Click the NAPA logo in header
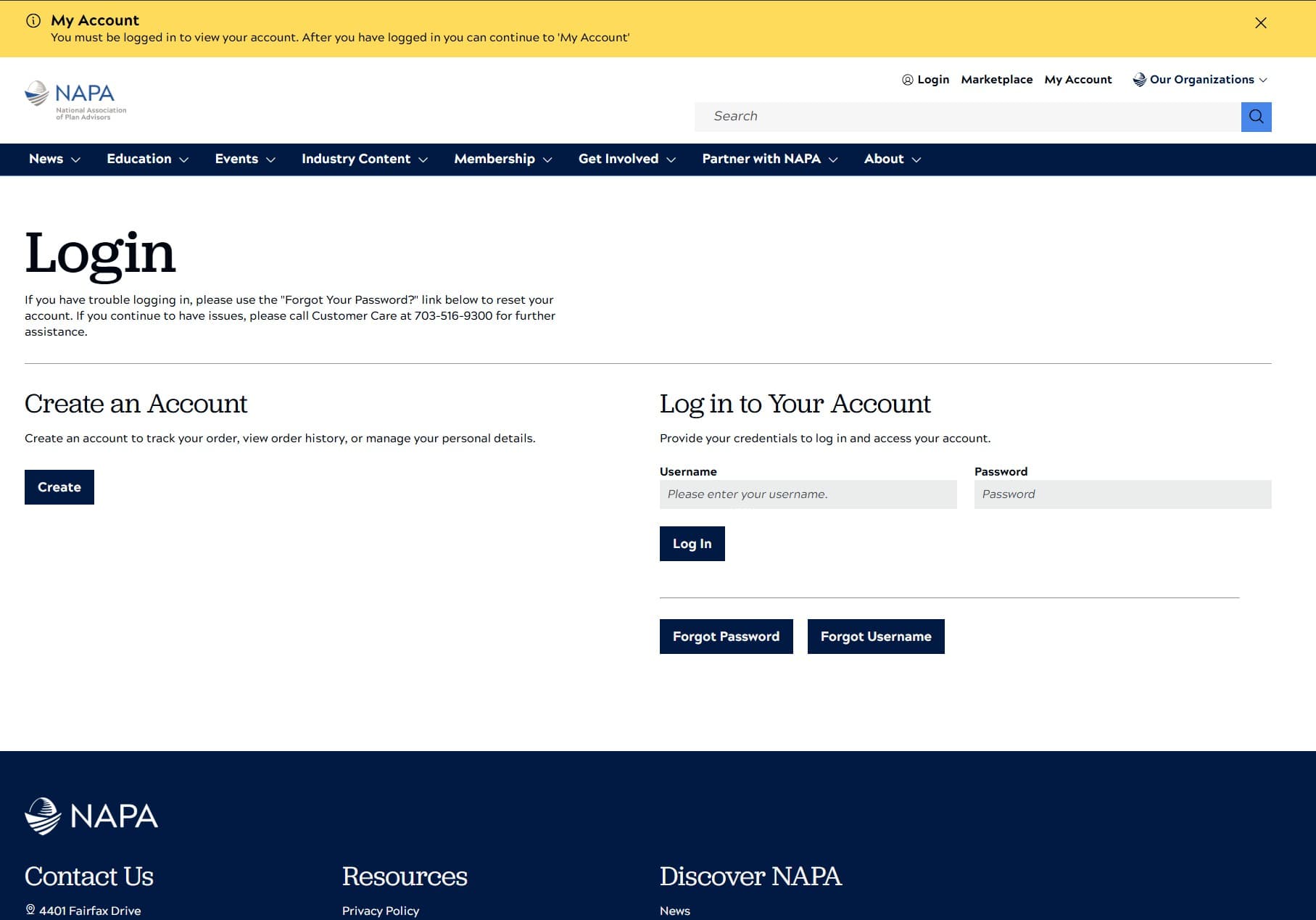This screenshot has width=1316, height=920. (75, 101)
